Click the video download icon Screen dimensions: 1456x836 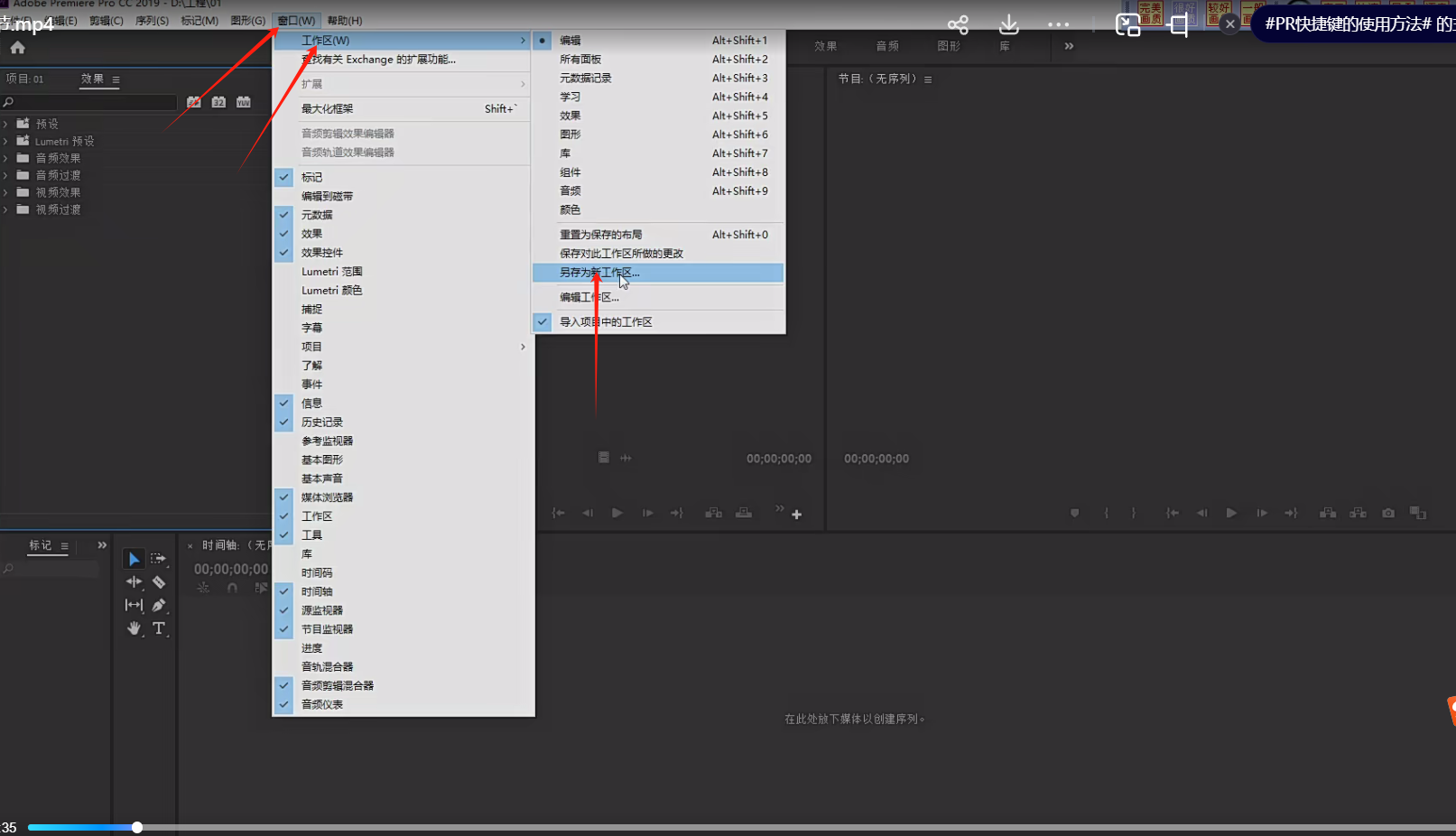pos(1008,24)
